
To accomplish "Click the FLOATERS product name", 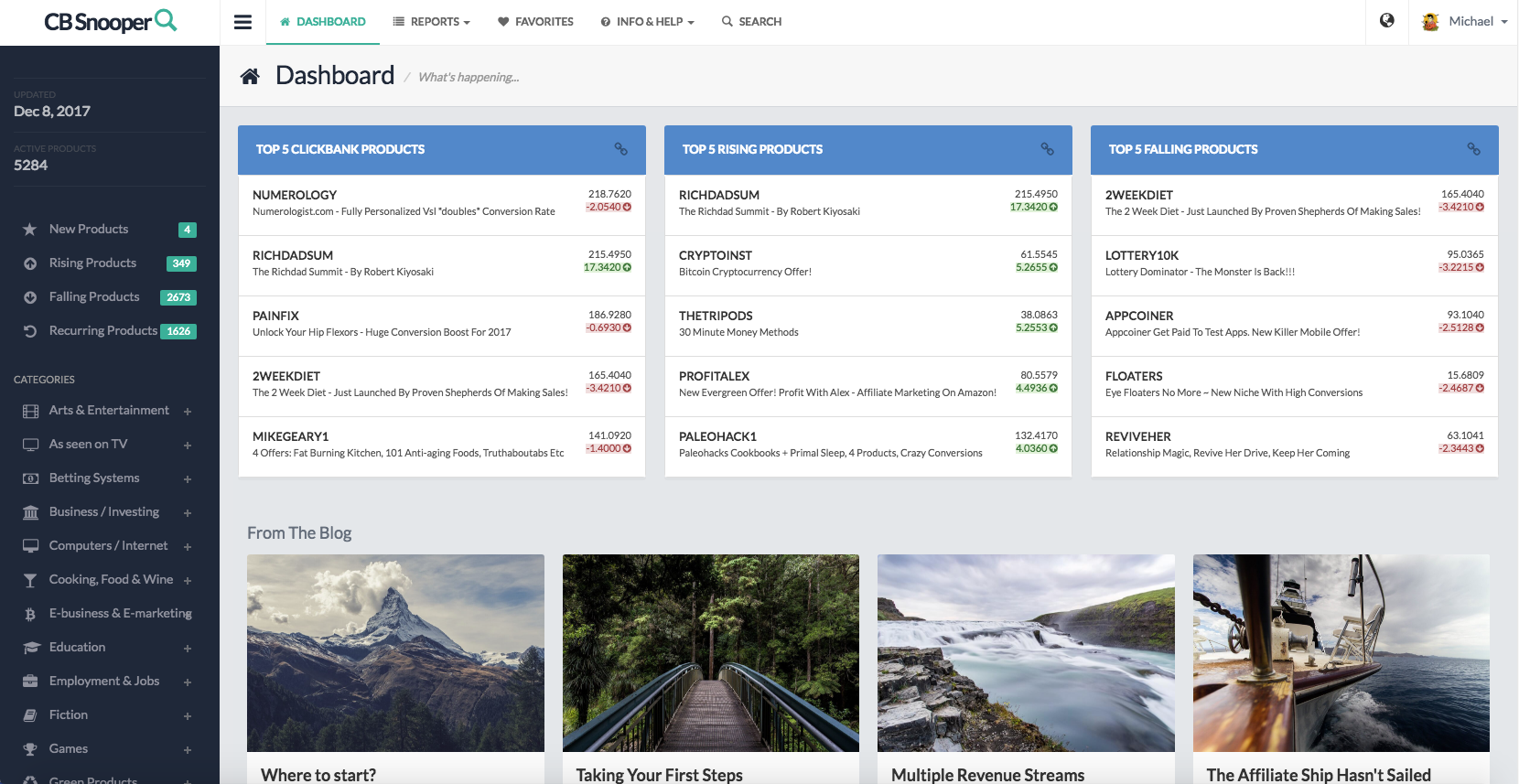I will pyautogui.click(x=1134, y=376).
